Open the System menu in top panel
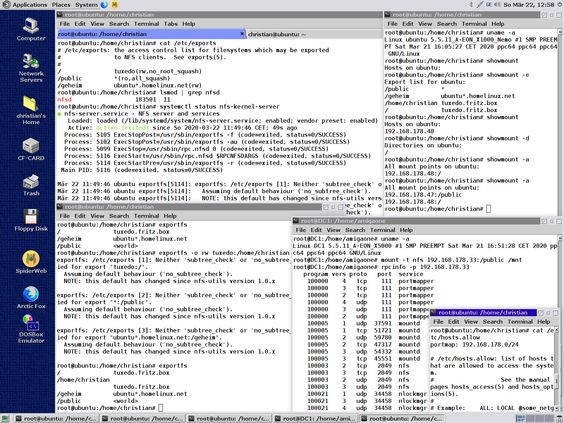The image size is (564, 423). (86, 5)
